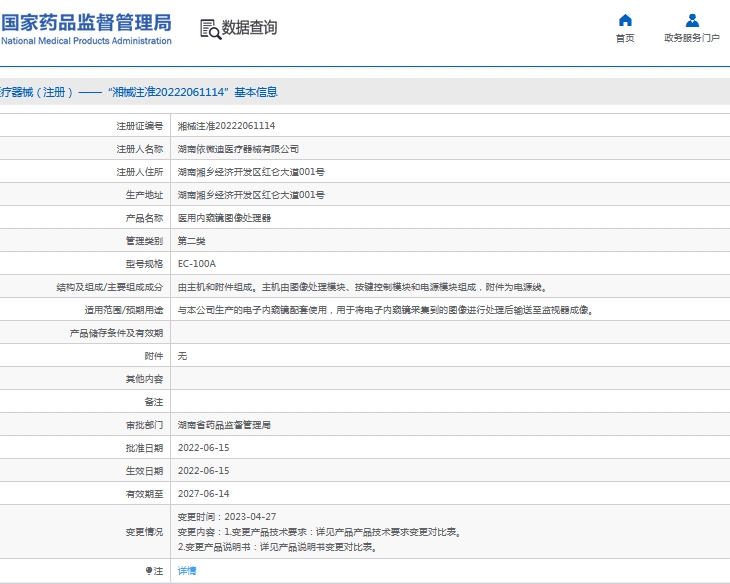Image resolution: width=730 pixels, height=584 pixels.
Task: Click the 产品储存条件及有效期 field label
Action: pos(116,333)
